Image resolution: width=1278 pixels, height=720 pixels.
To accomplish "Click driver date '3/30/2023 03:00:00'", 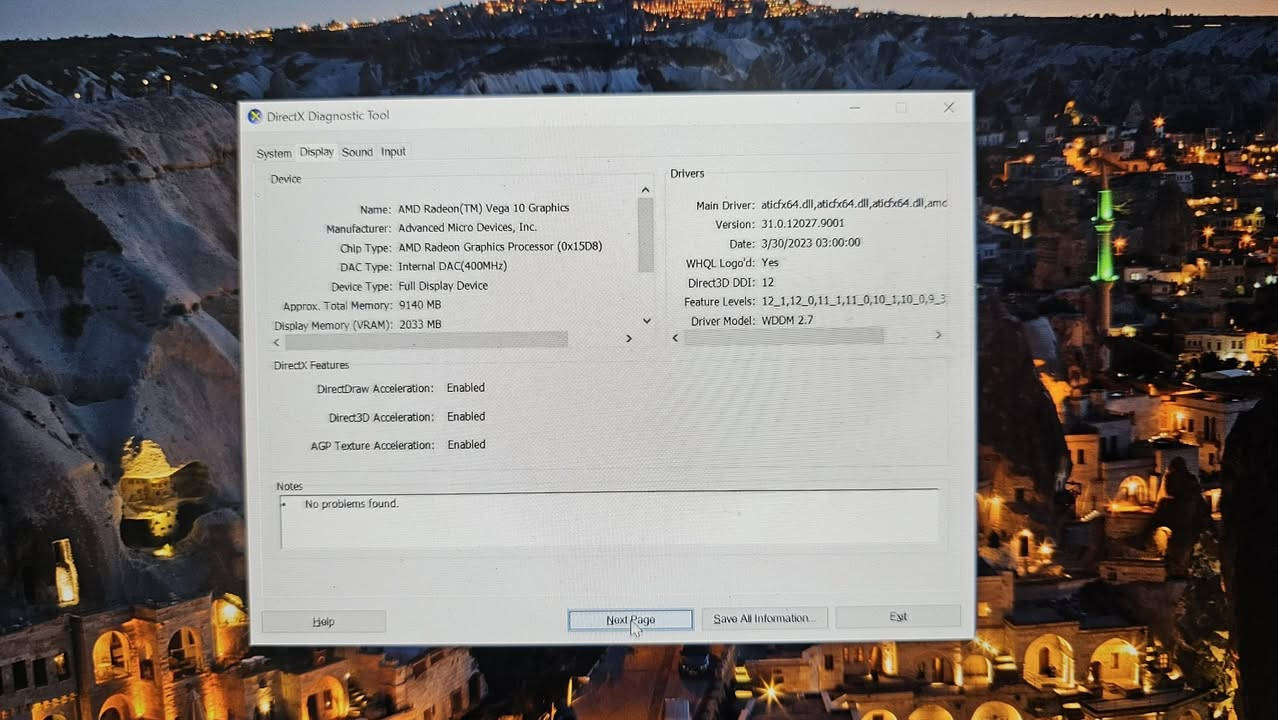I will [811, 243].
